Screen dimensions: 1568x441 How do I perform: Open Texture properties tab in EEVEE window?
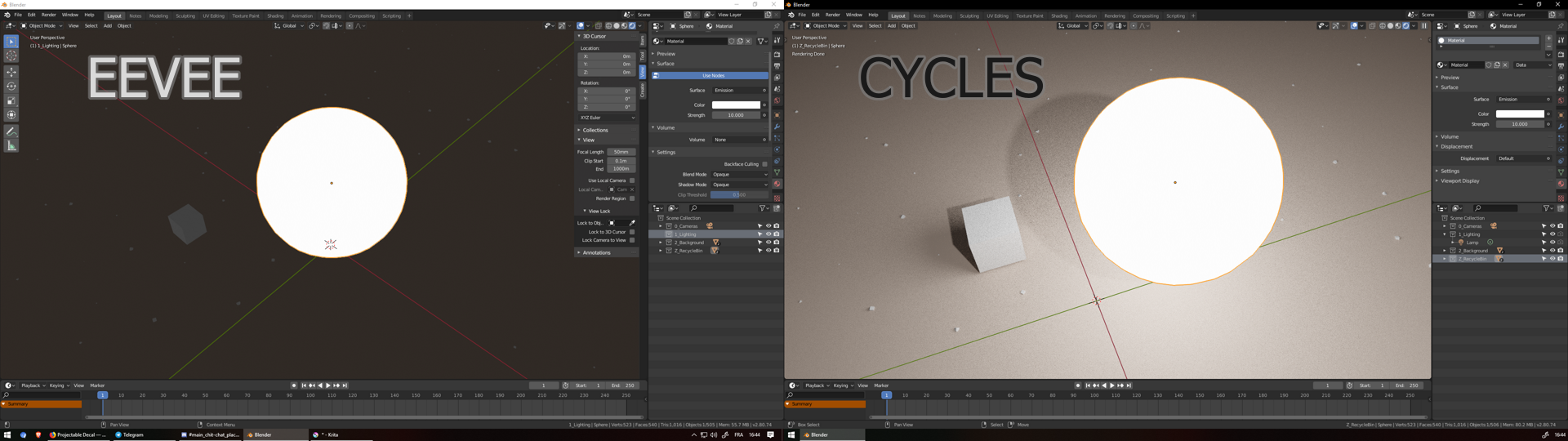(777, 197)
